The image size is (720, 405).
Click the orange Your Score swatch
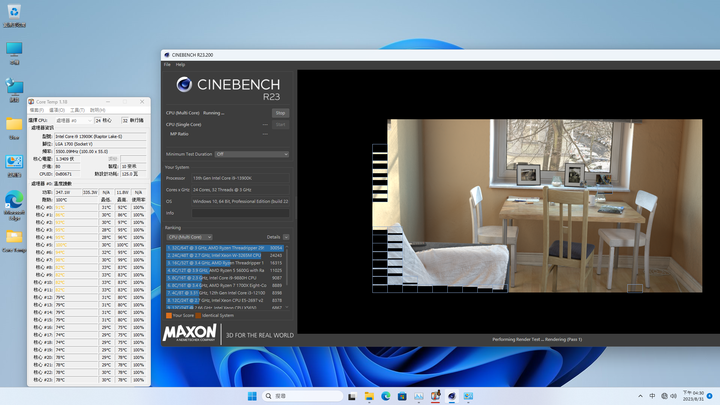pos(169,315)
